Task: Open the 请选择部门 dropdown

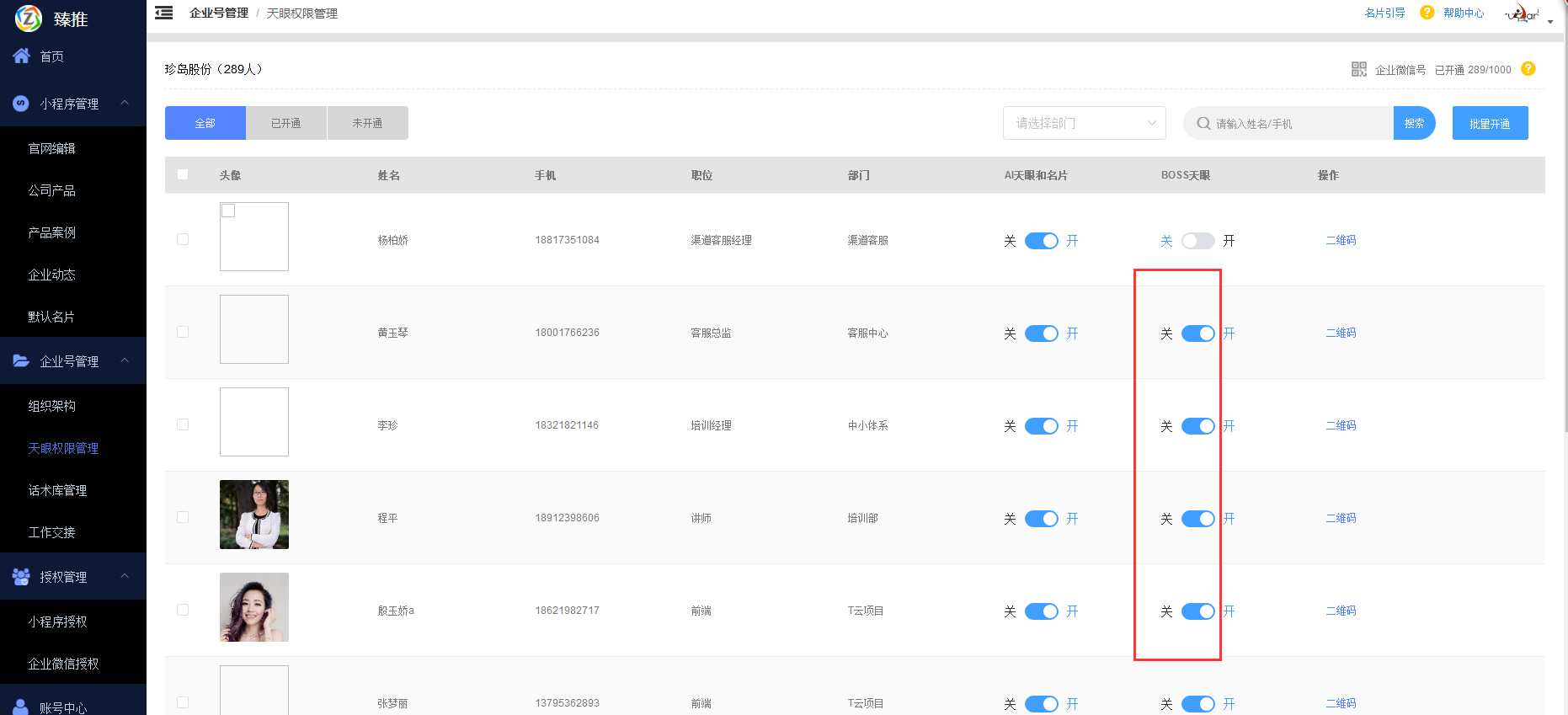Action: (x=1084, y=123)
